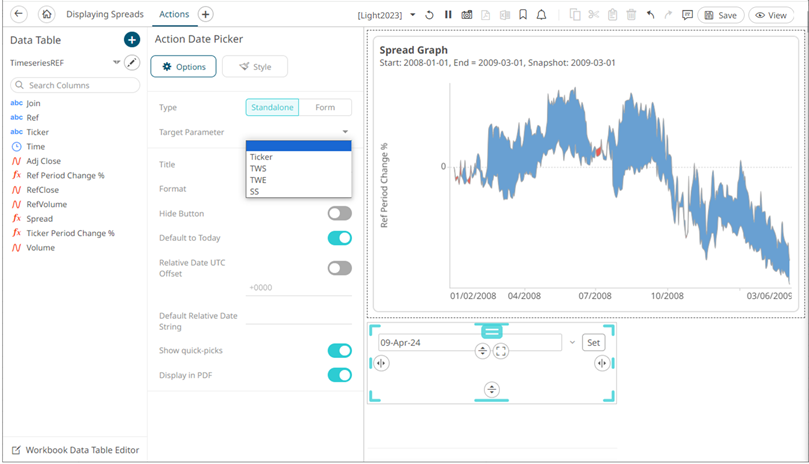Click the refresh icon in top toolbar
Image resolution: width=809 pixels, height=464 pixels.
tap(429, 15)
